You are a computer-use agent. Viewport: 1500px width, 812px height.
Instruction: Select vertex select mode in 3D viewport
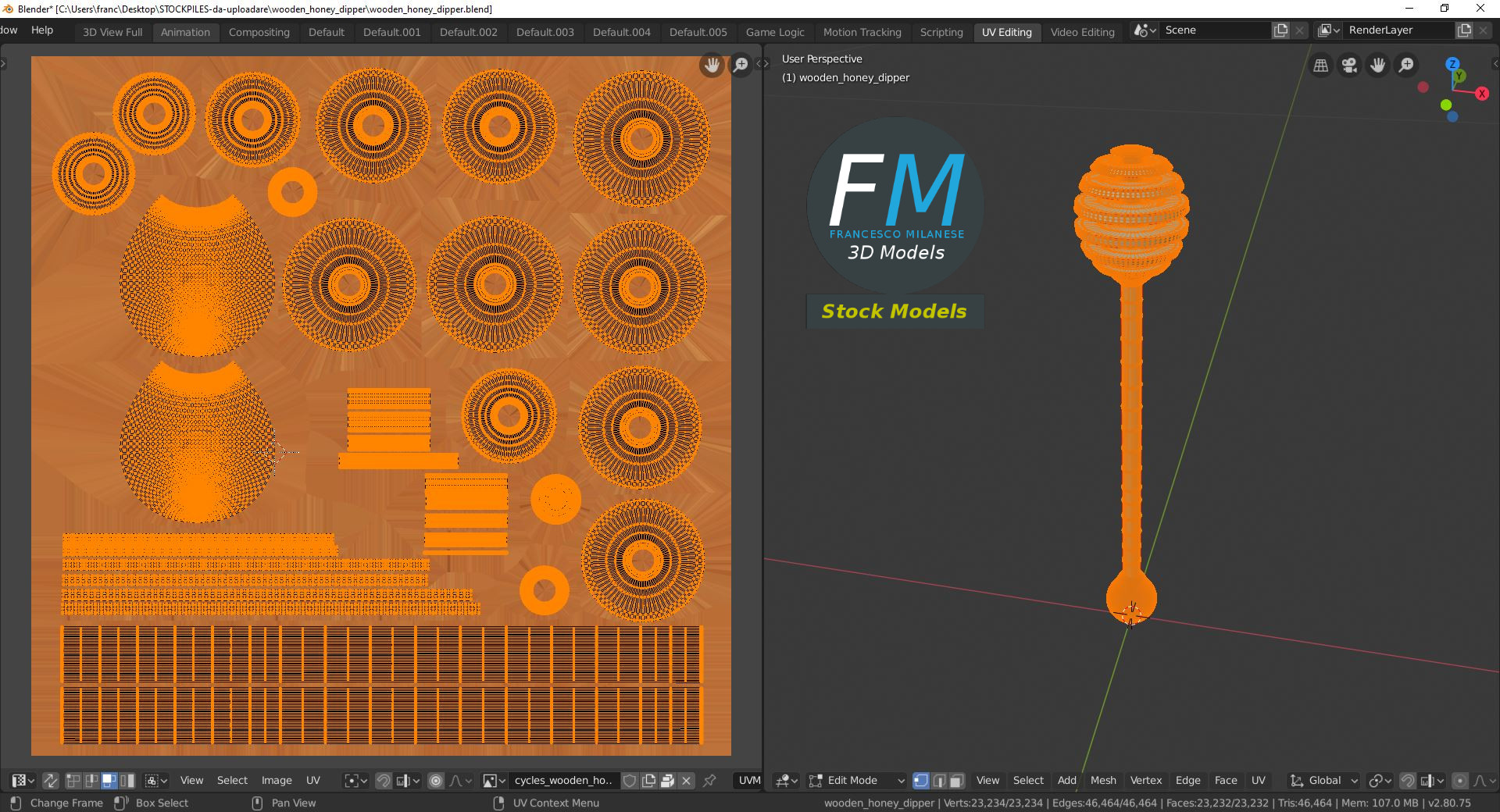(x=921, y=780)
